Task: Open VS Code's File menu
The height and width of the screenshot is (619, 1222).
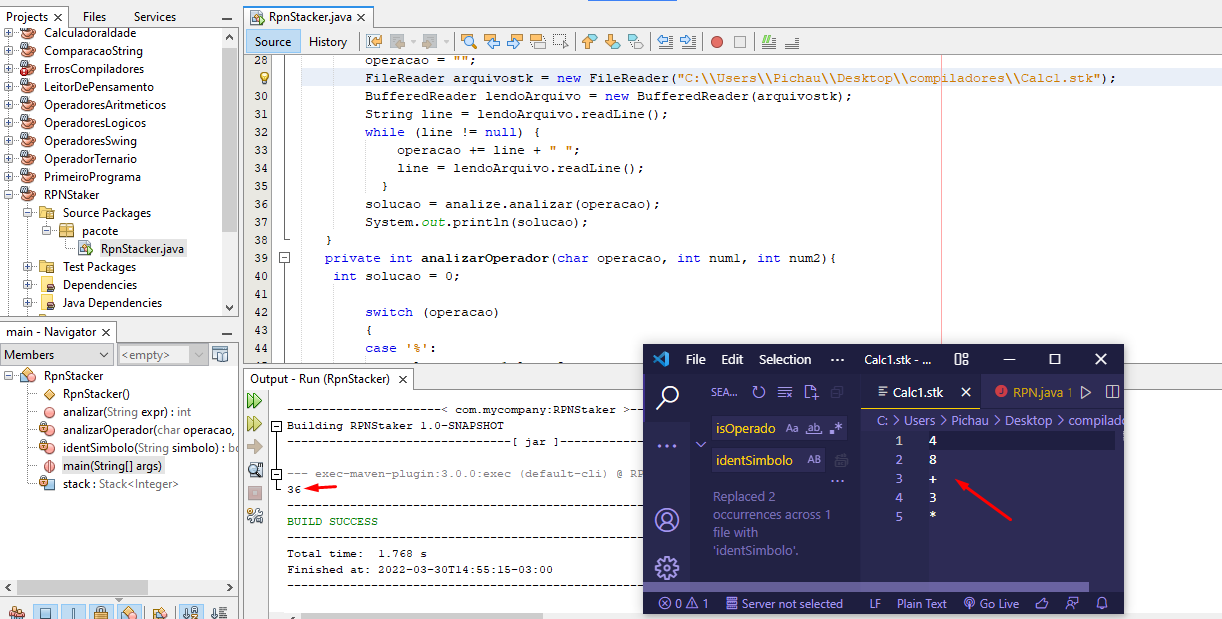Action: point(696,359)
